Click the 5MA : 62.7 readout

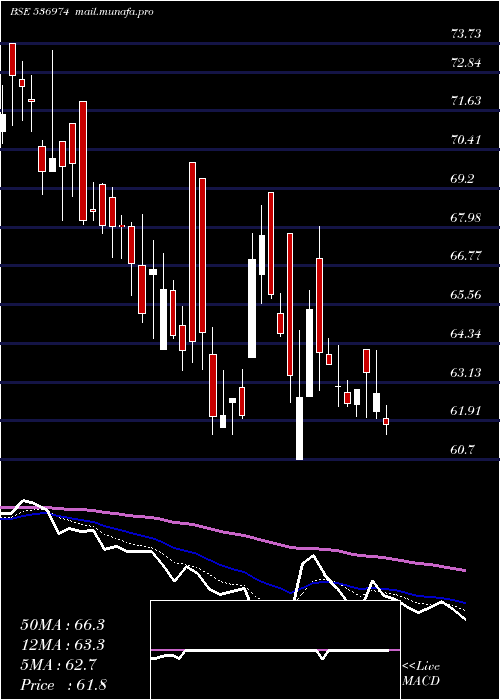click(58, 665)
